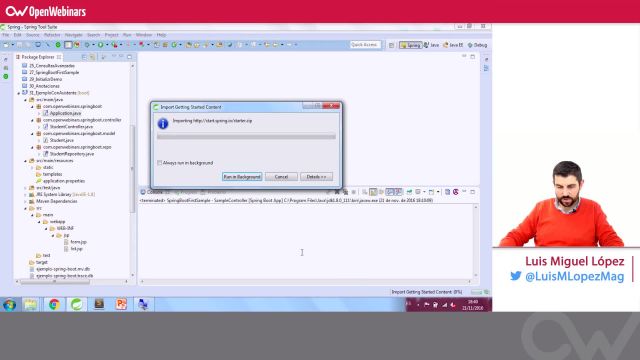
Task: Click the green Boot Dashboard toolbar icon
Action: coord(58,45)
